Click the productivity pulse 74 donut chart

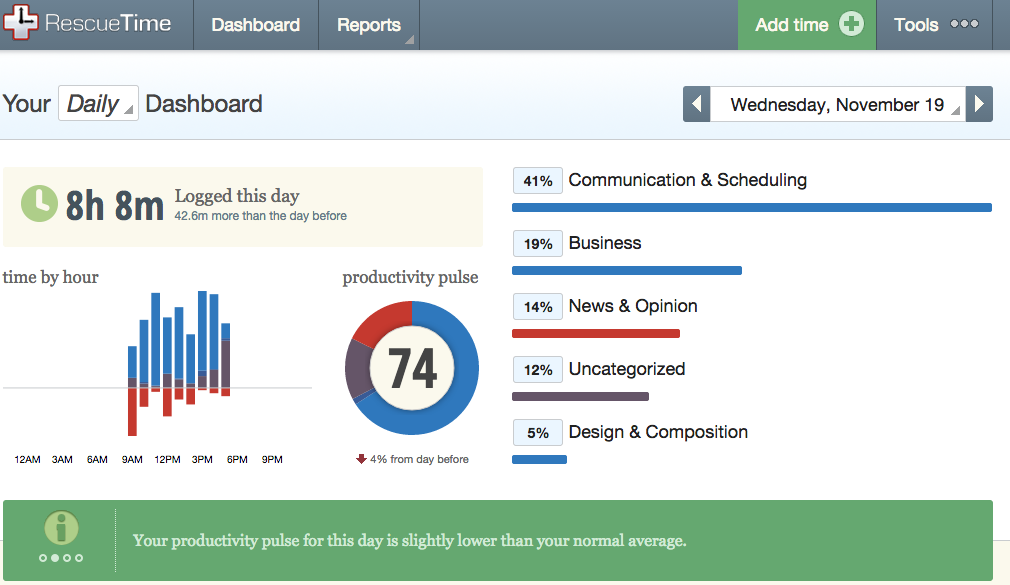pyautogui.click(x=412, y=368)
